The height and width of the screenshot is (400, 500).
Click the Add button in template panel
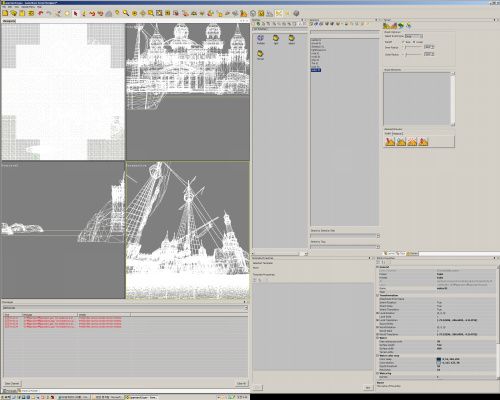367,388
